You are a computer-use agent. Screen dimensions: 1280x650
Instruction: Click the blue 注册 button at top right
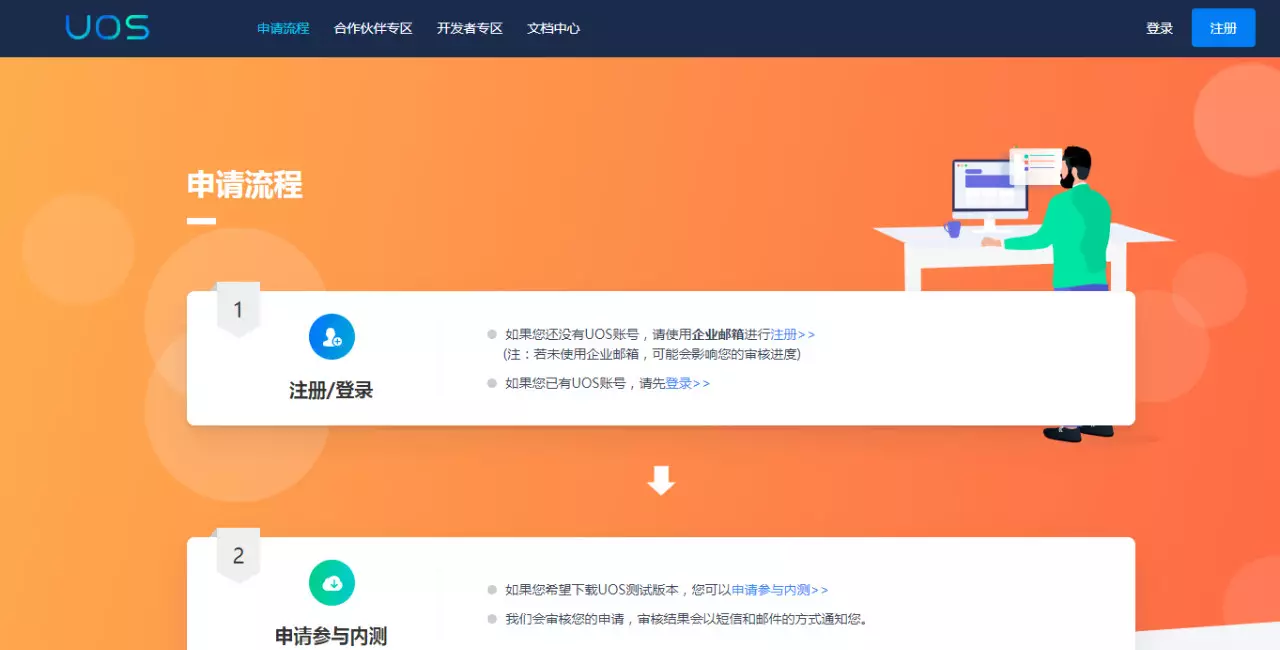(1222, 27)
